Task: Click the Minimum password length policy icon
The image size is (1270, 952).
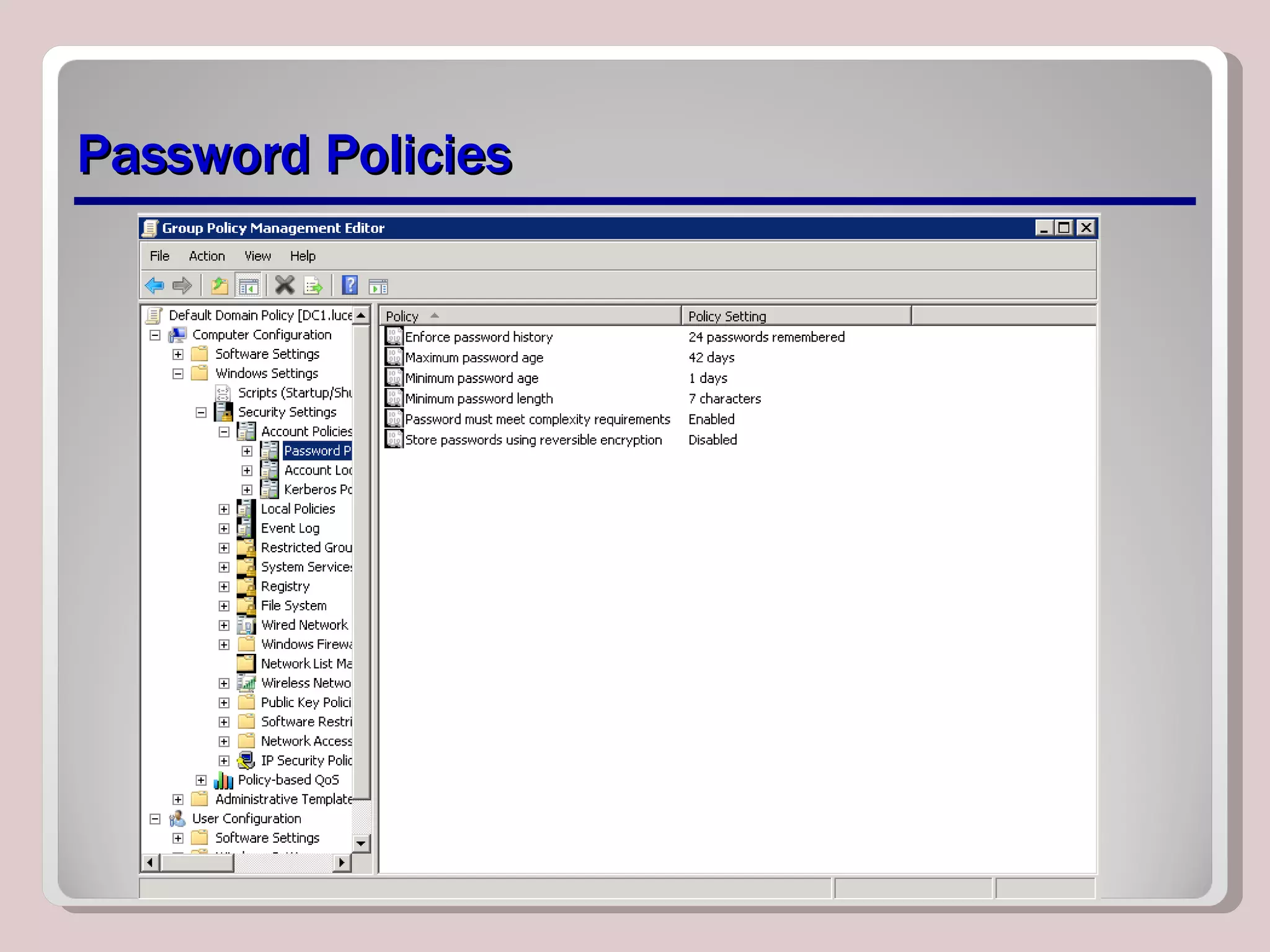Action: pos(394,398)
